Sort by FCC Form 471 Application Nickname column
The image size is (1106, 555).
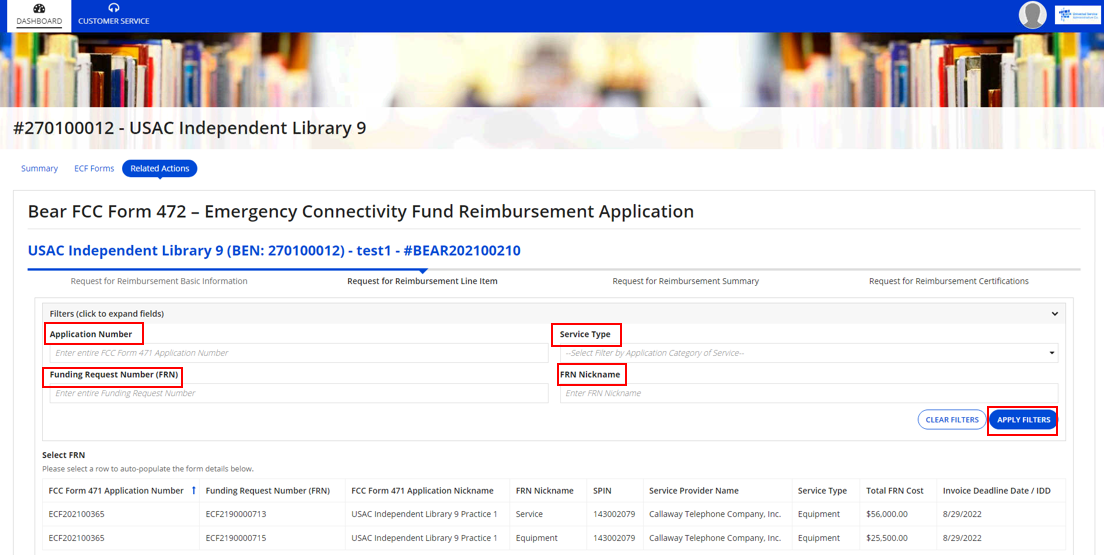[423, 491]
